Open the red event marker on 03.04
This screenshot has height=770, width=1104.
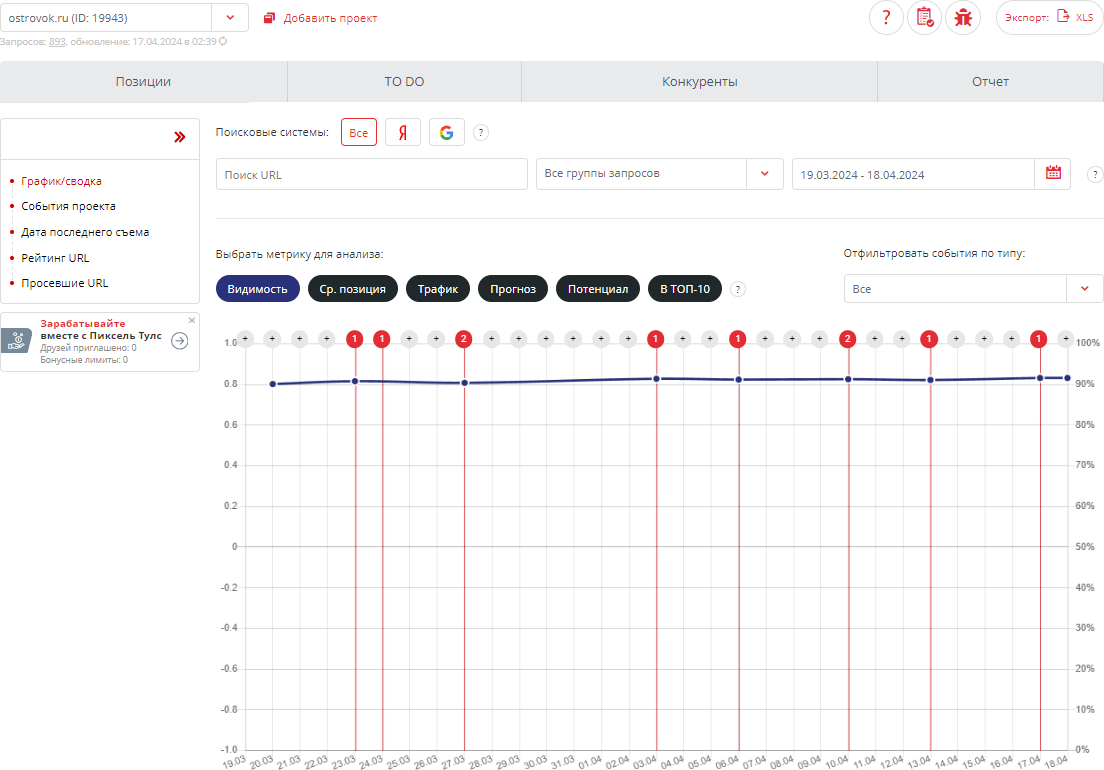point(656,339)
